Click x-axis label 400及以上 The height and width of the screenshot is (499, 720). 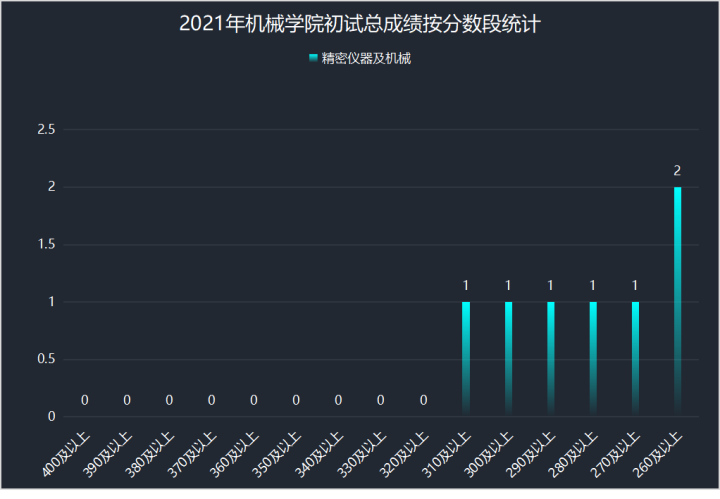click(66, 454)
